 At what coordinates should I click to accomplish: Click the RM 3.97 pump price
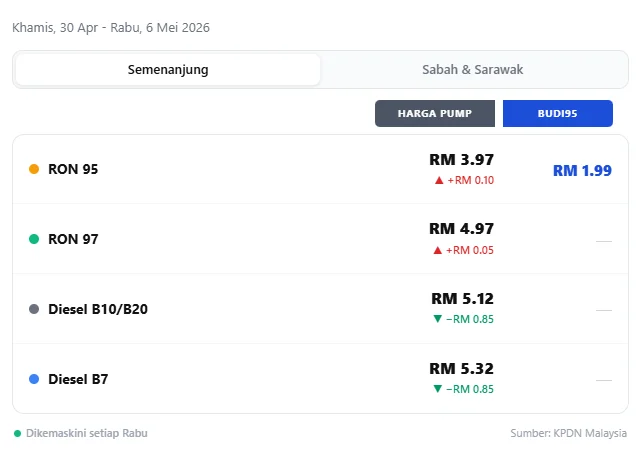(461, 159)
